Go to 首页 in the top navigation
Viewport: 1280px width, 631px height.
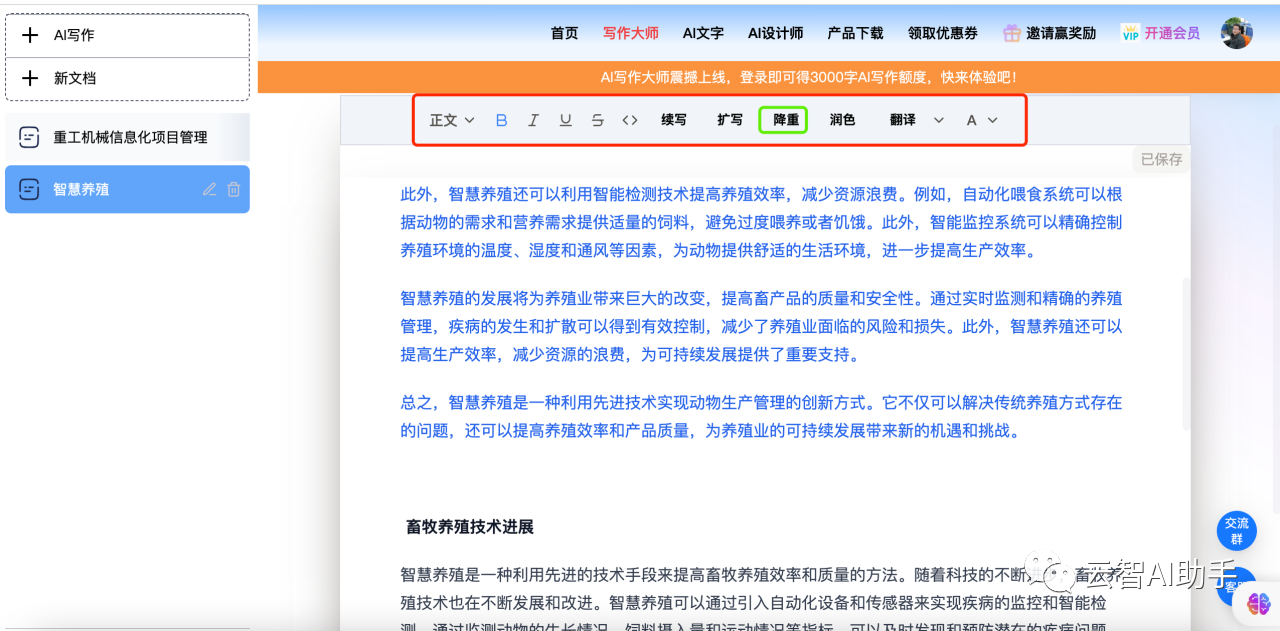[x=563, y=32]
